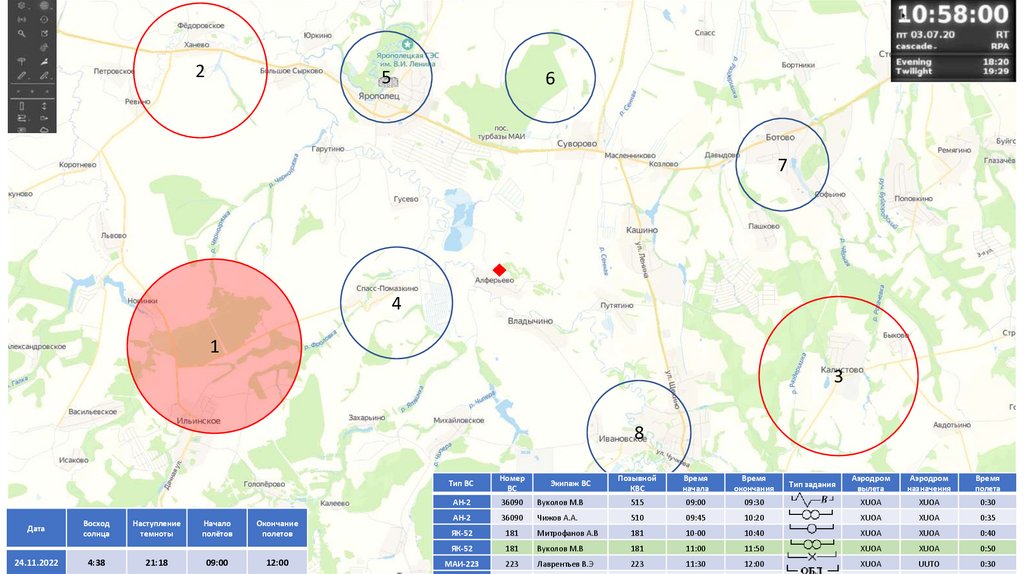The image size is (1024, 574).
Task: Click the 'Наступление темноты' header cell
Action: pyautogui.click(x=157, y=528)
